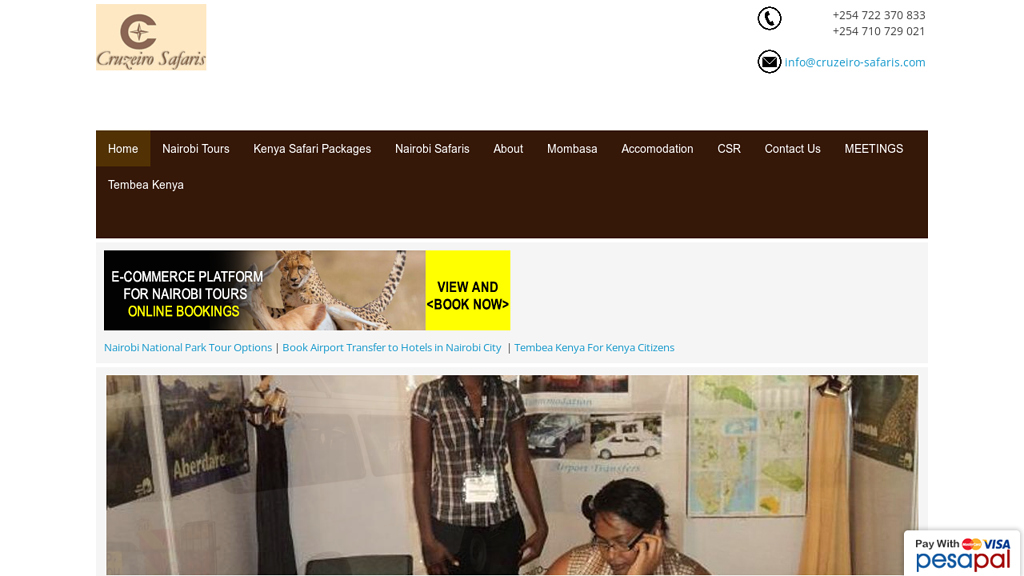1024x576 pixels.
Task: Go to Nairobi Safaris menu item
Action: point(432,148)
